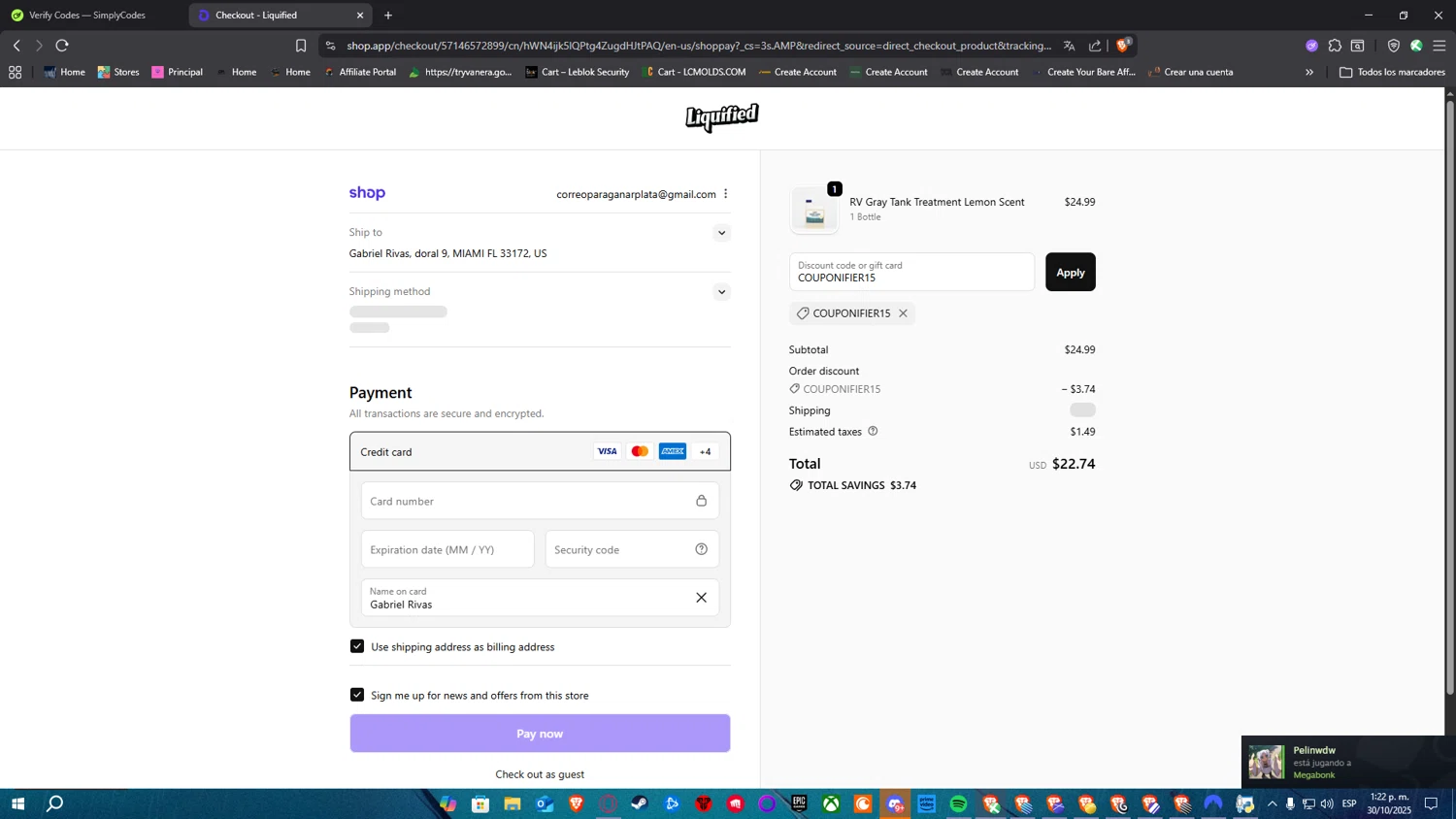Close the Checkout - Liquified tab
Viewport: 1456px width, 819px height.
click(360, 16)
